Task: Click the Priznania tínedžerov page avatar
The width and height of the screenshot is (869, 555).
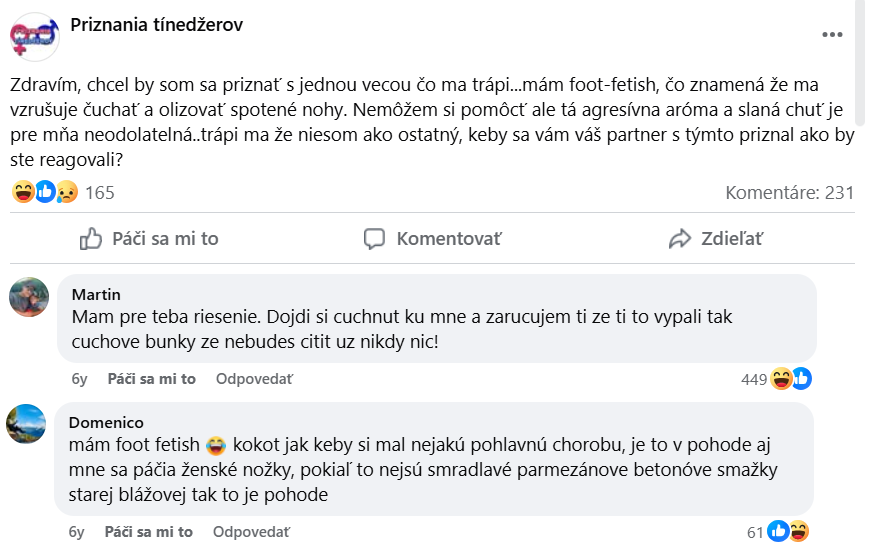Action: pyautogui.click(x=34, y=36)
